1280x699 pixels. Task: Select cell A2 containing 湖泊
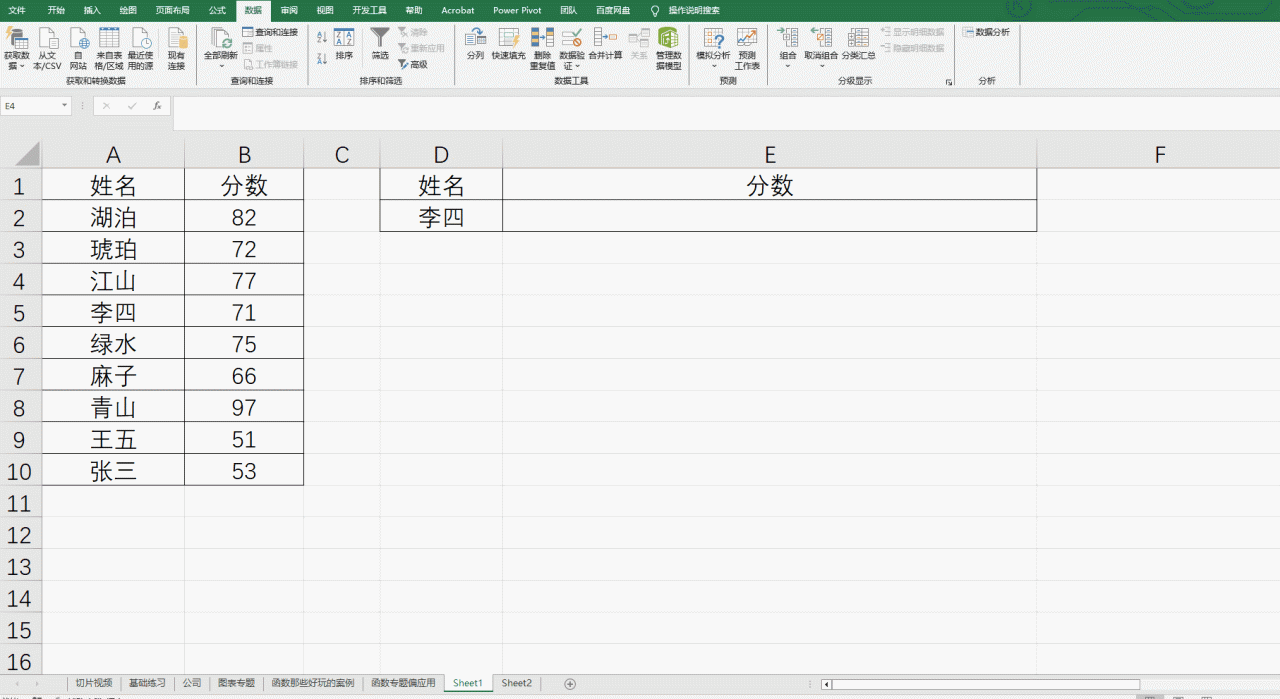(x=113, y=217)
